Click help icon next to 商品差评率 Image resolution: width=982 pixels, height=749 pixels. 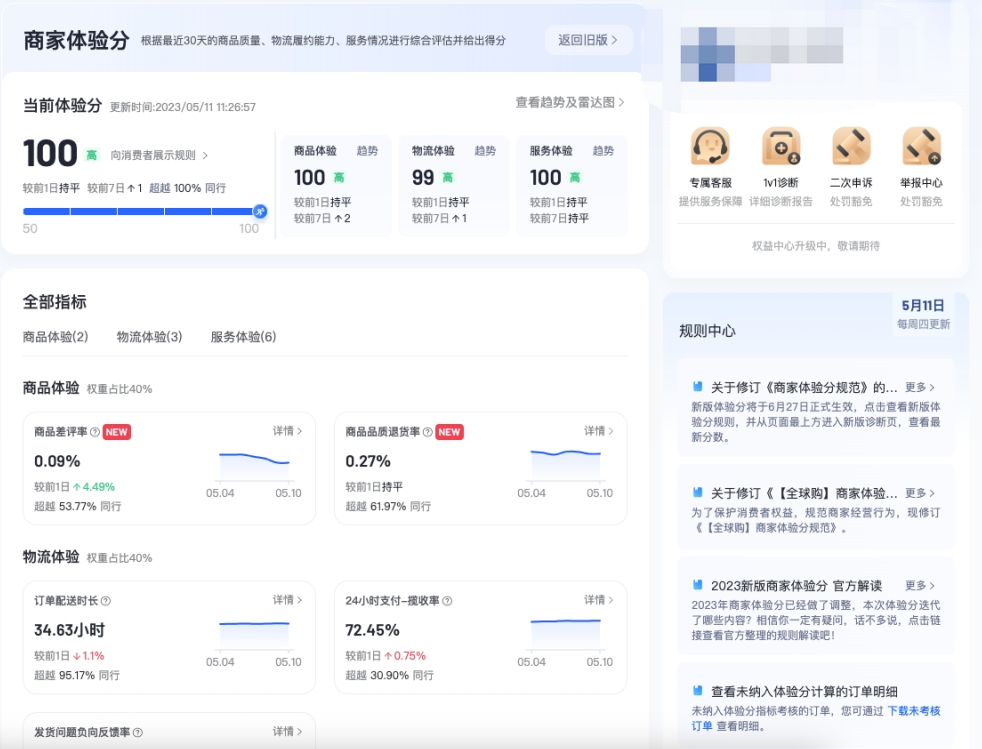pyautogui.click(x=95, y=432)
